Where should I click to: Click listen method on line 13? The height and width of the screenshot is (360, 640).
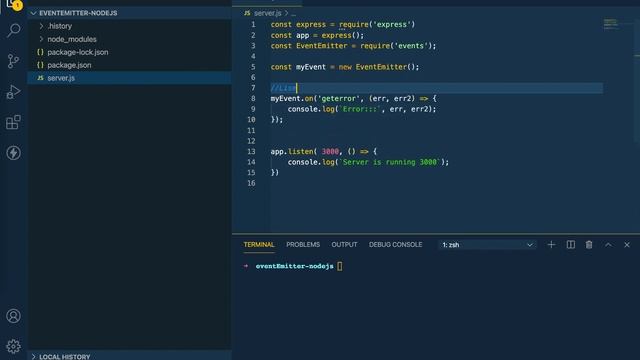301,151
